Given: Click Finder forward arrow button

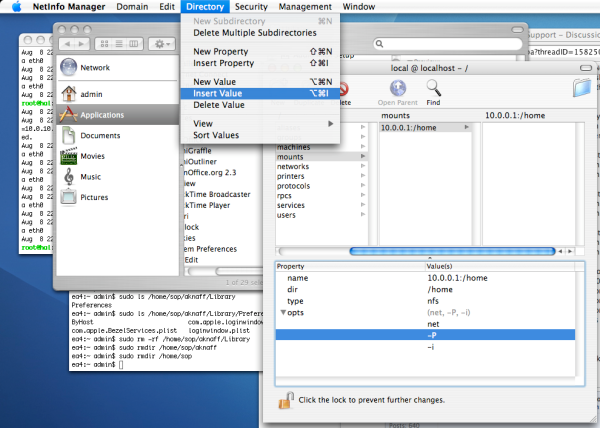Looking at the screenshot, I should 82,44.
